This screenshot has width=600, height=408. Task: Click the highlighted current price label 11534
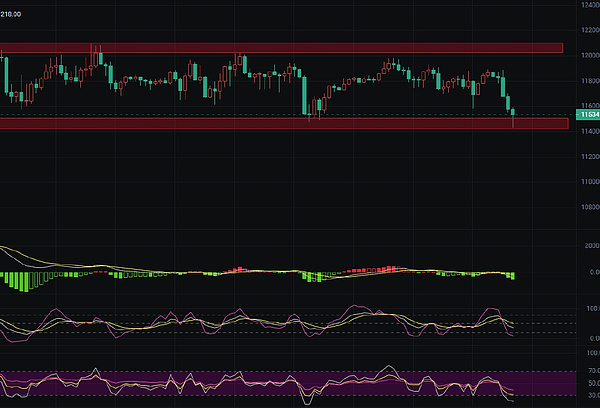[x=589, y=116]
